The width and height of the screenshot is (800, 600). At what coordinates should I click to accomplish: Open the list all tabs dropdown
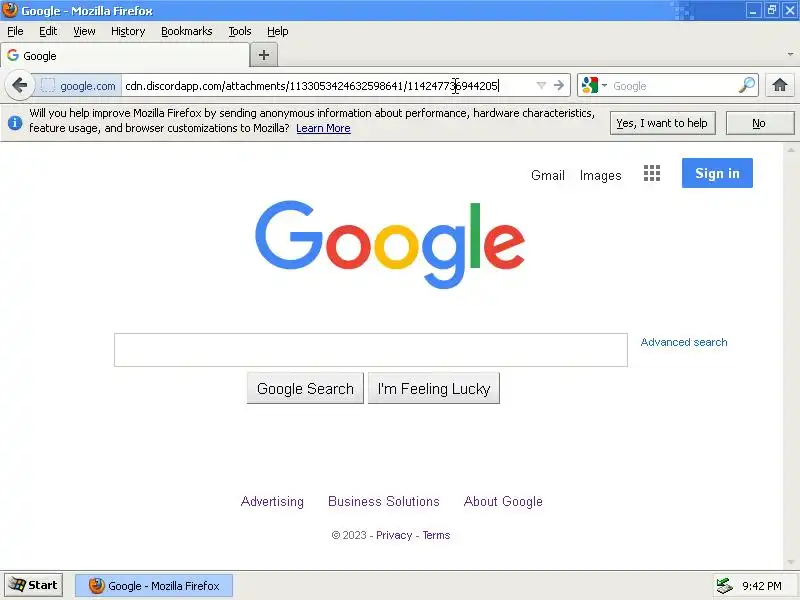coord(790,55)
